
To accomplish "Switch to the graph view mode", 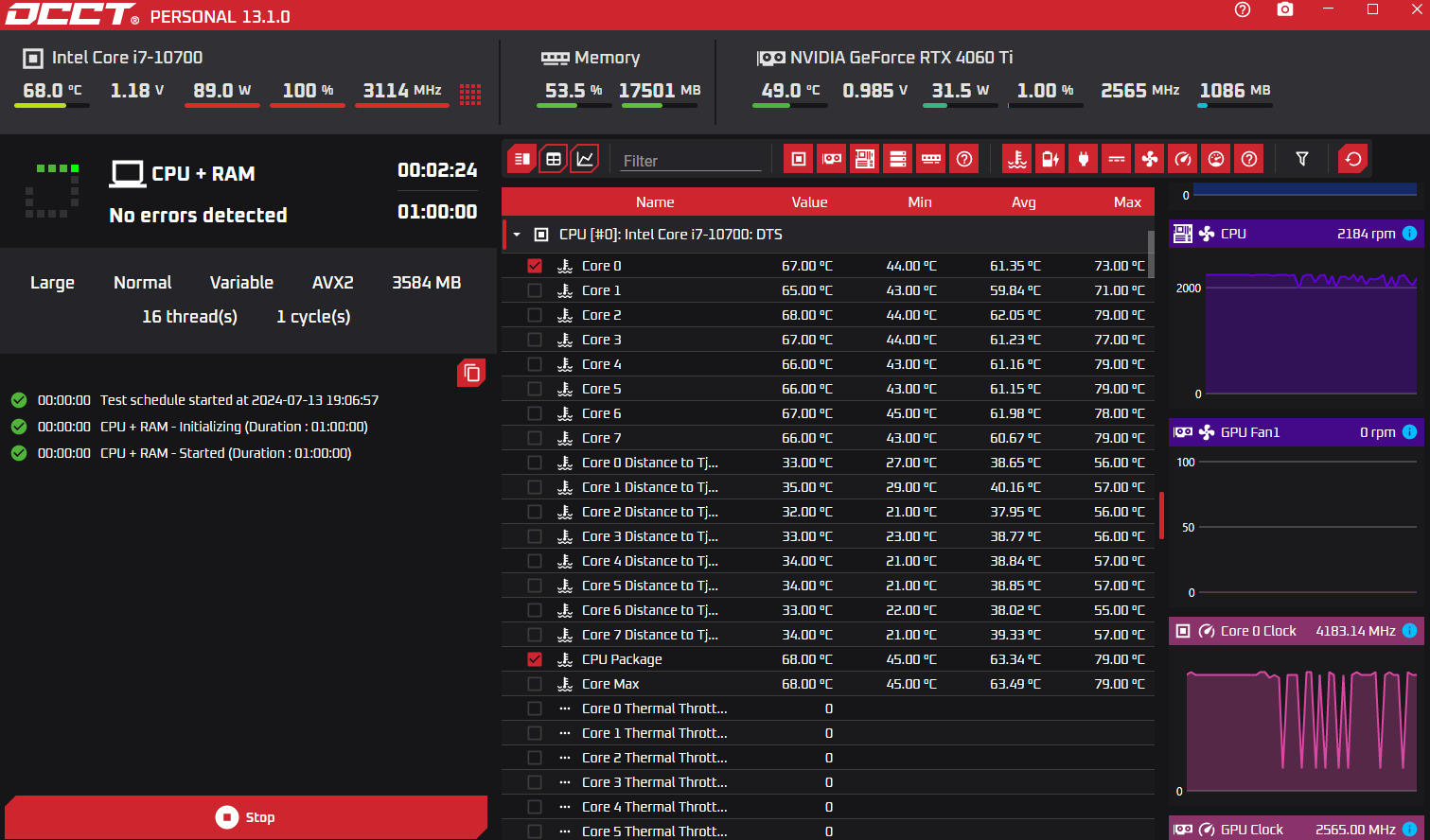I will point(586,159).
